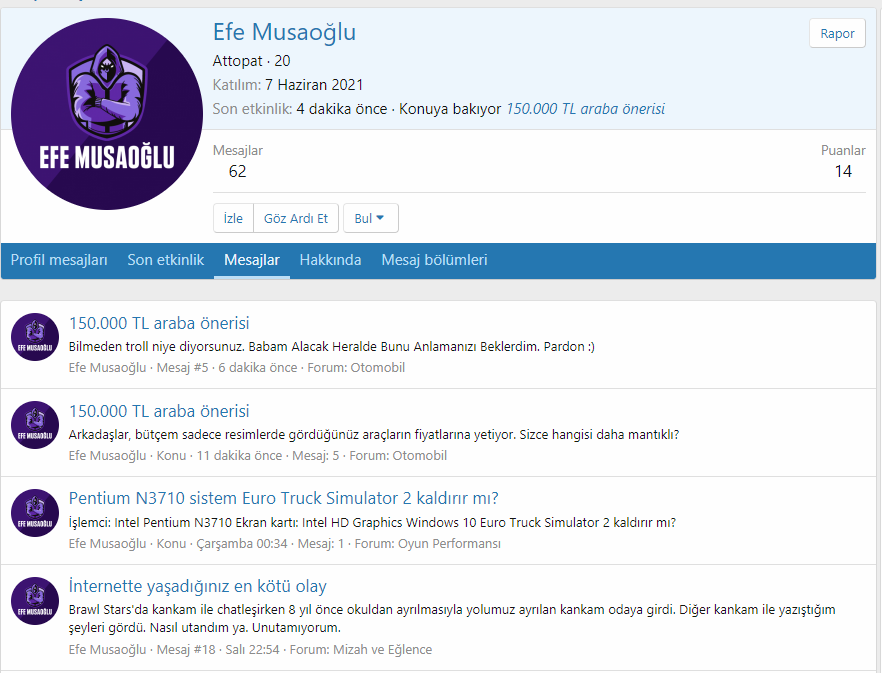The height and width of the screenshot is (673, 882).
Task: Click the 'Brawl Stars'da kankam' snippet text
Action: click(x=452, y=618)
